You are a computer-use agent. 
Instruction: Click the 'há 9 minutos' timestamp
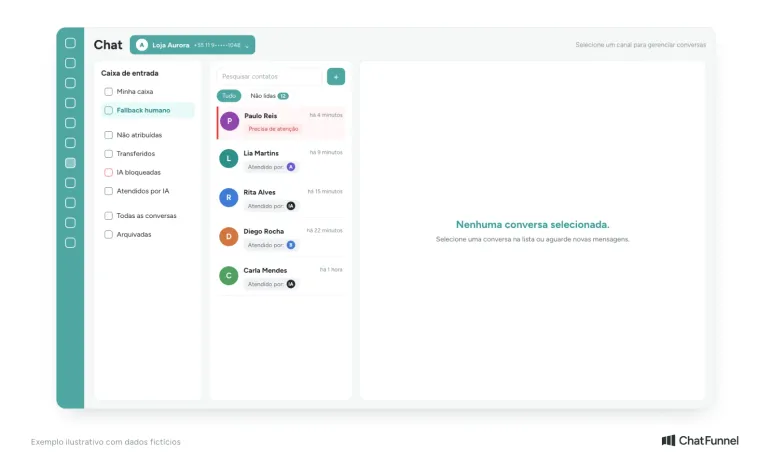(x=326, y=152)
